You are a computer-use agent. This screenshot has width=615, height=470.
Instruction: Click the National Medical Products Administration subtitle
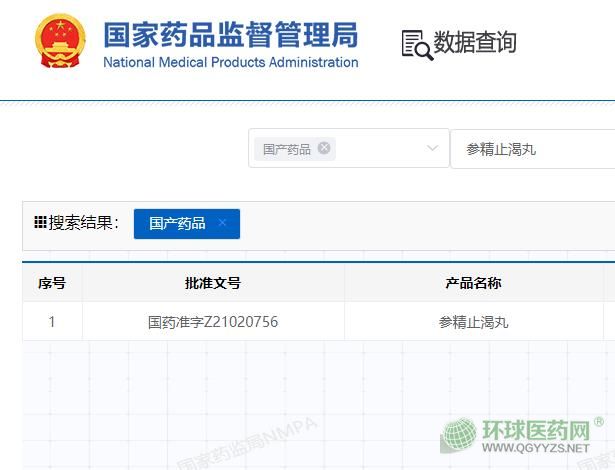(x=230, y=63)
